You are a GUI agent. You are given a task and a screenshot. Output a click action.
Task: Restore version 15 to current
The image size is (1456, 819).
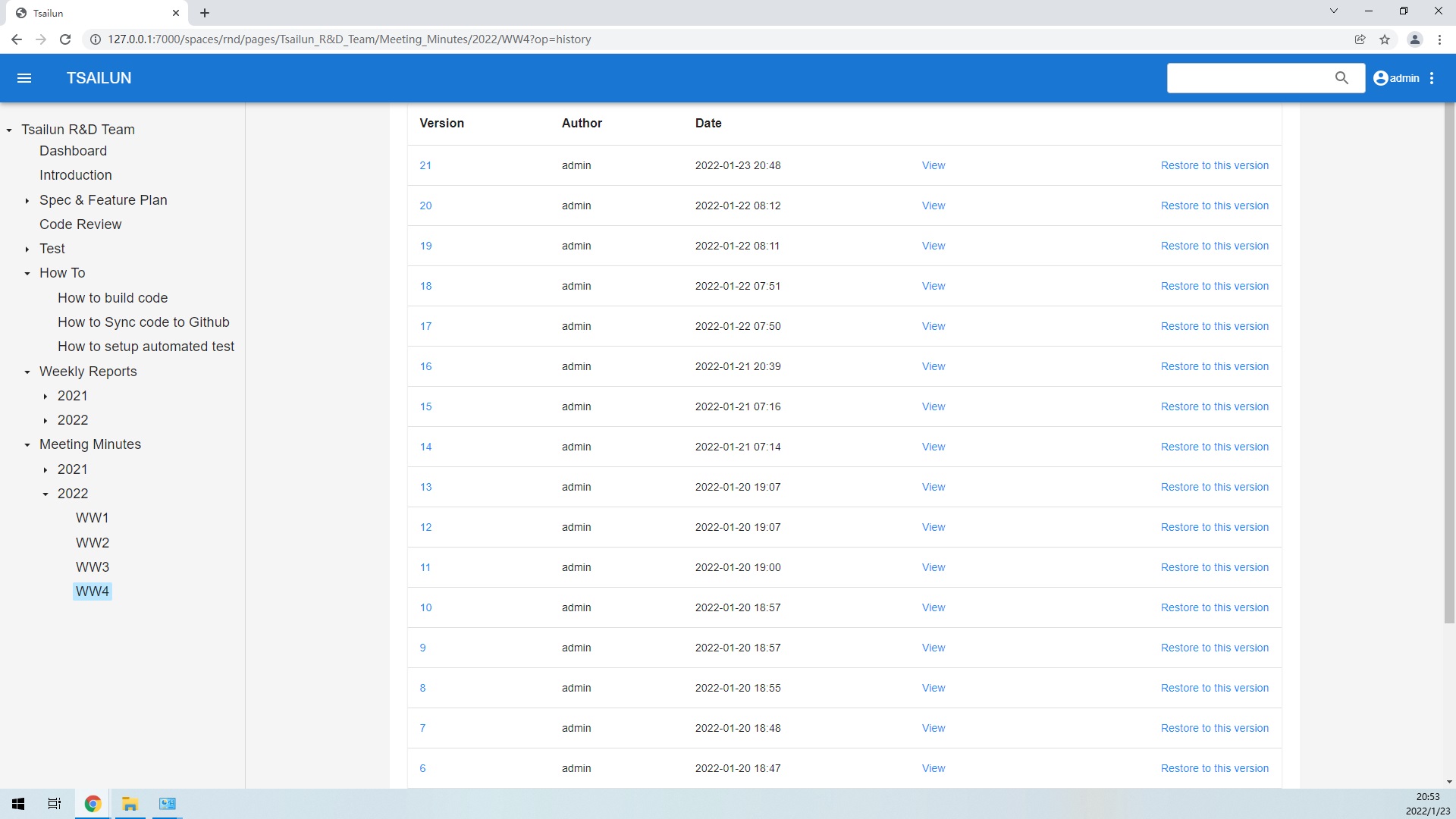coord(1214,406)
